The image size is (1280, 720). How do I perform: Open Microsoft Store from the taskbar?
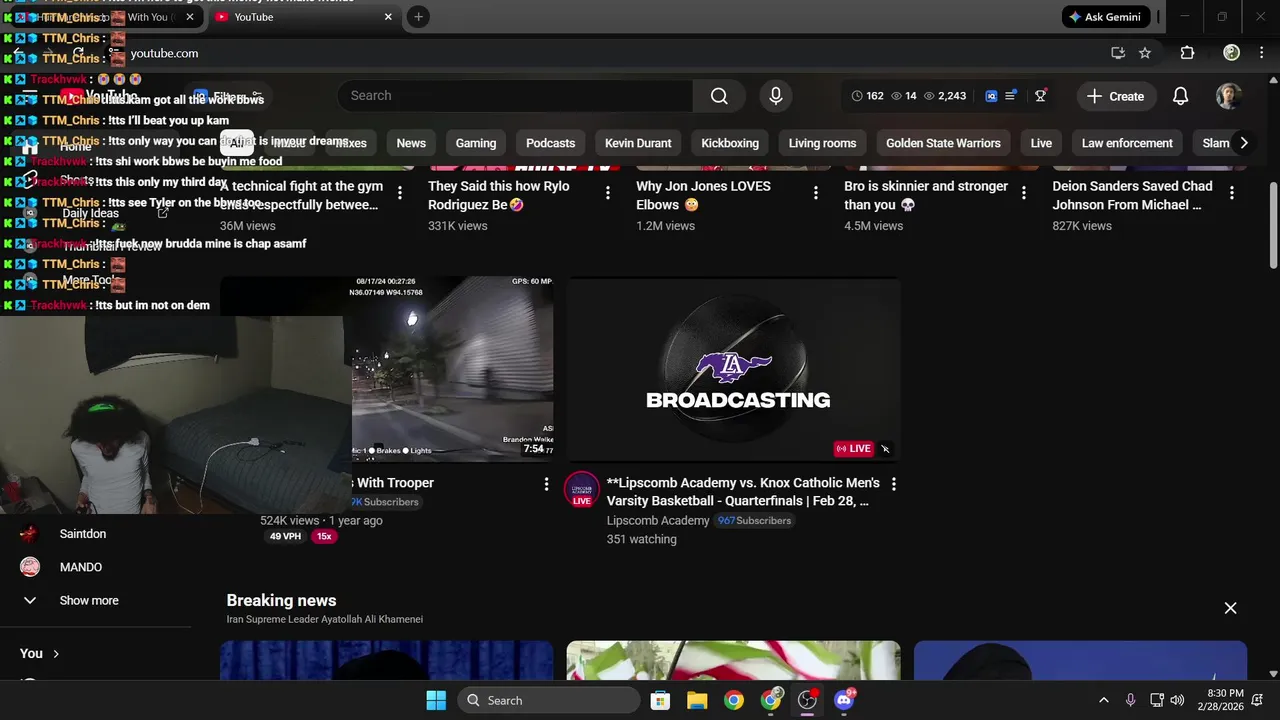click(x=660, y=700)
